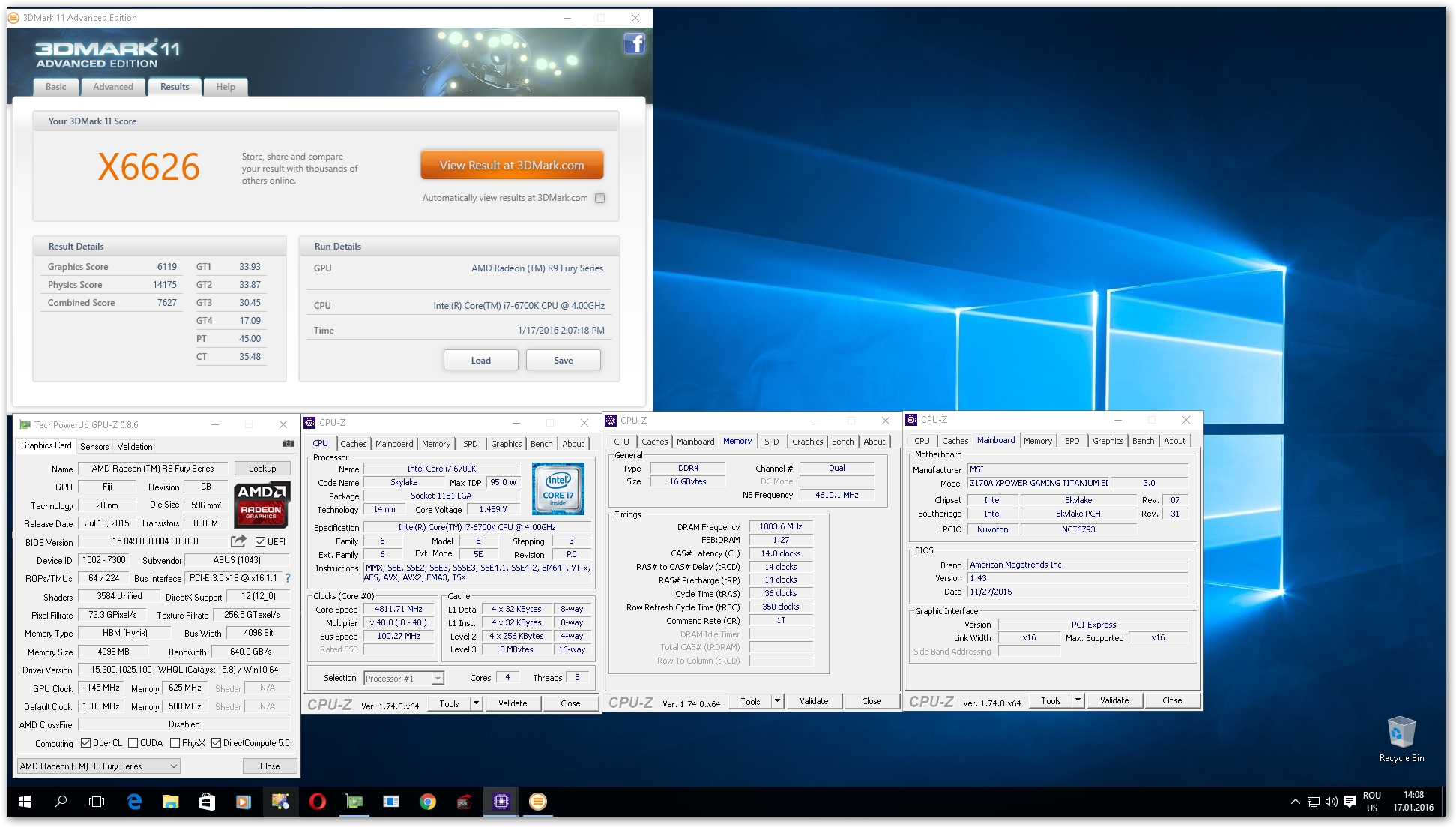Open Graphics tab in CPU-Z Mainboard window

pyautogui.click(x=1108, y=441)
